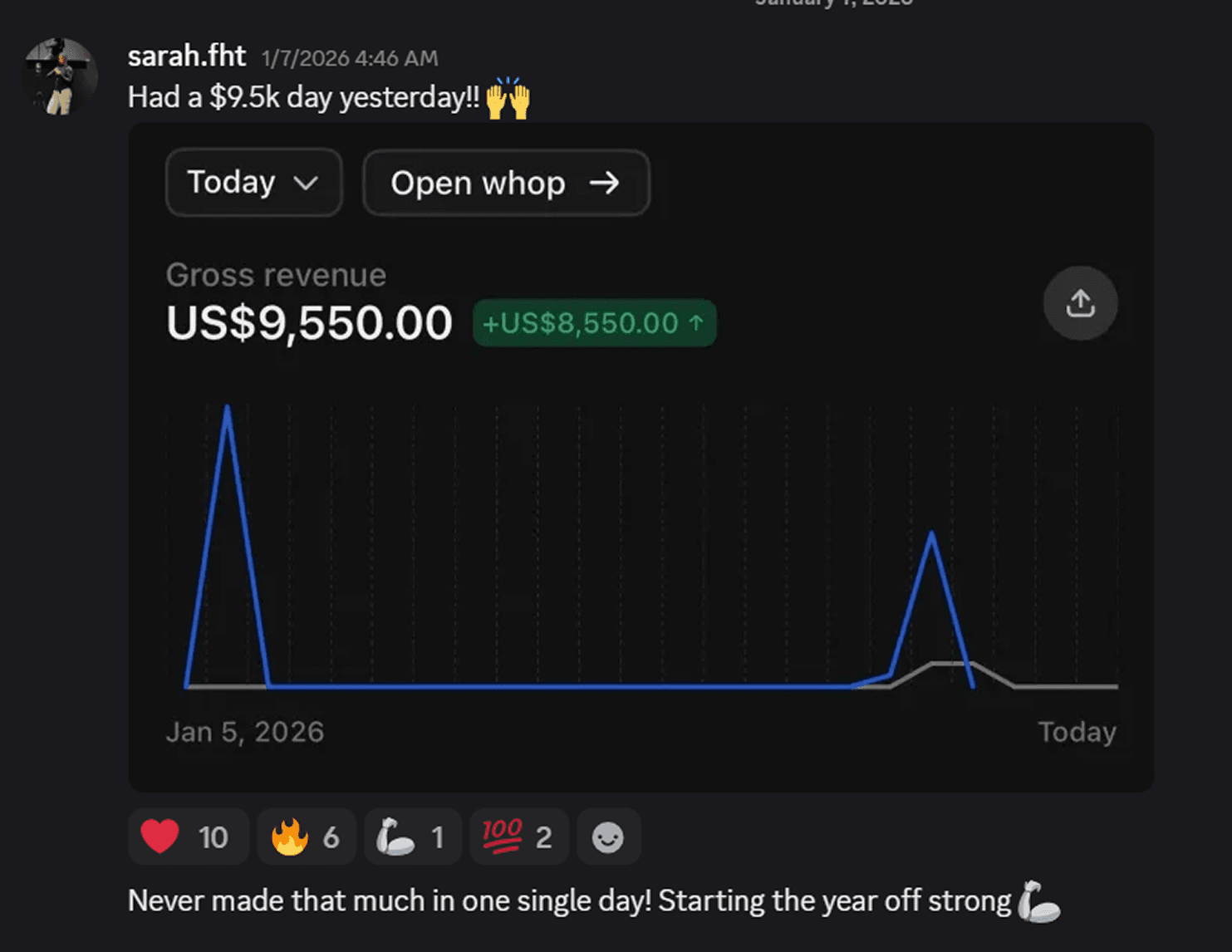
Task: Select the username sarah.fht
Action: [x=185, y=55]
